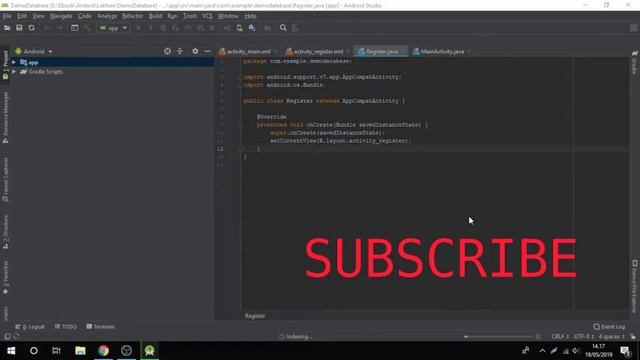Image resolution: width=640 pixels, height=360 pixels.
Task: Open the TODO tool window
Action: pyautogui.click(x=66, y=327)
